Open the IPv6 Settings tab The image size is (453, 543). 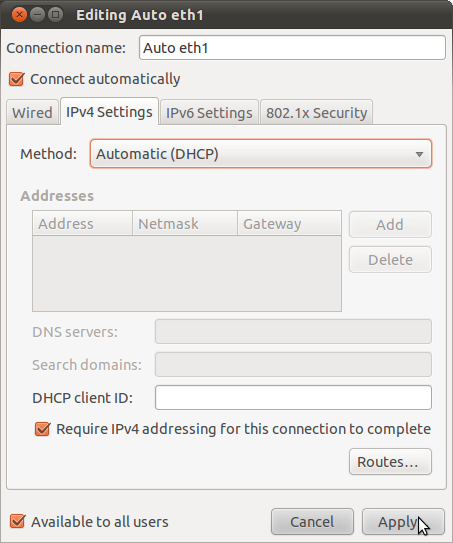click(x=209, y=113)
